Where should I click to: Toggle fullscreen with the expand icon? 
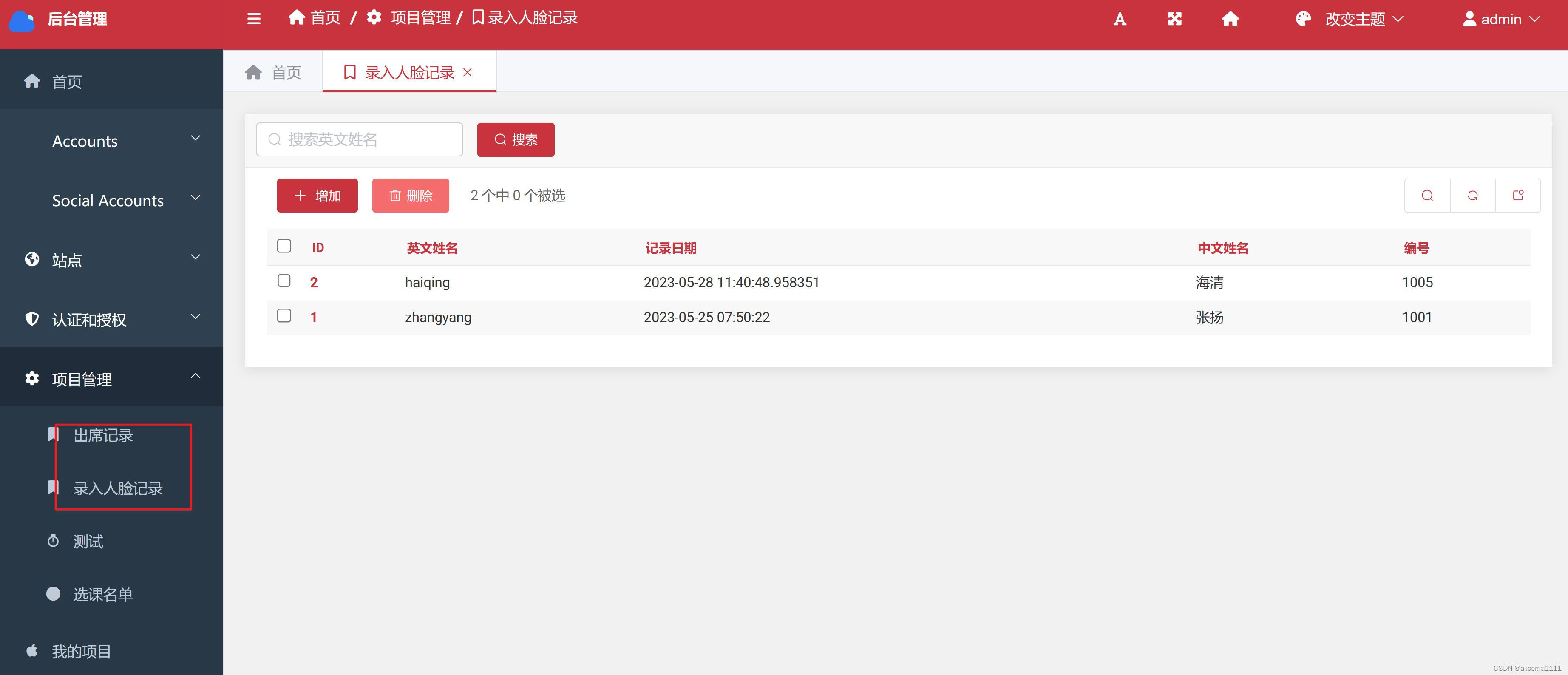tap(1175, 20)
